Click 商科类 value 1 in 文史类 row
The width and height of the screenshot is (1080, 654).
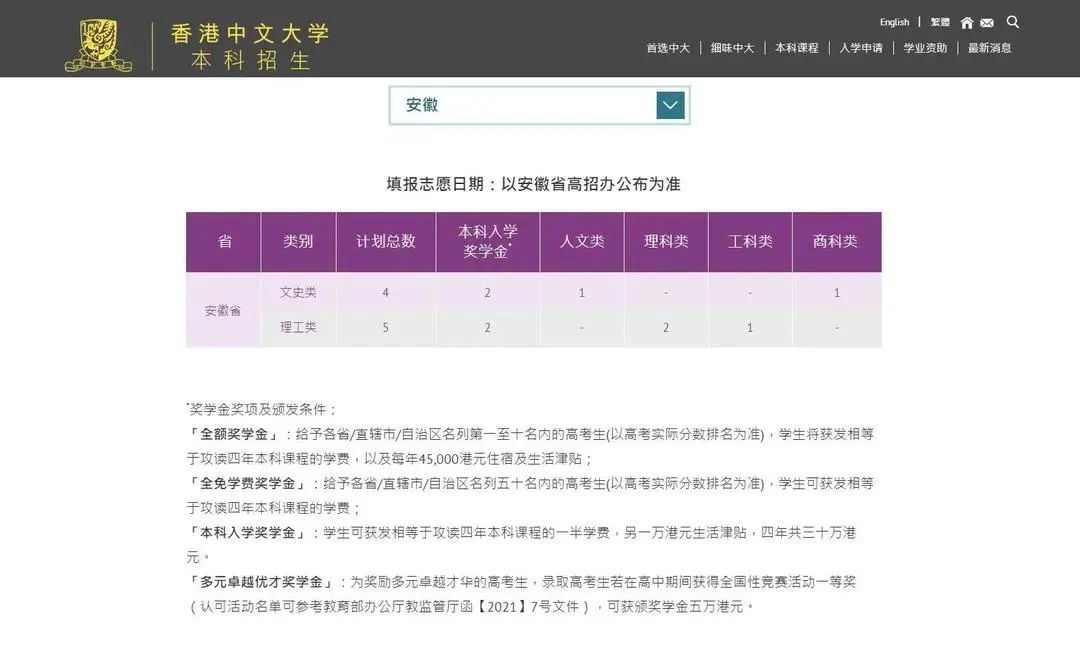click(x=837, y=293)
